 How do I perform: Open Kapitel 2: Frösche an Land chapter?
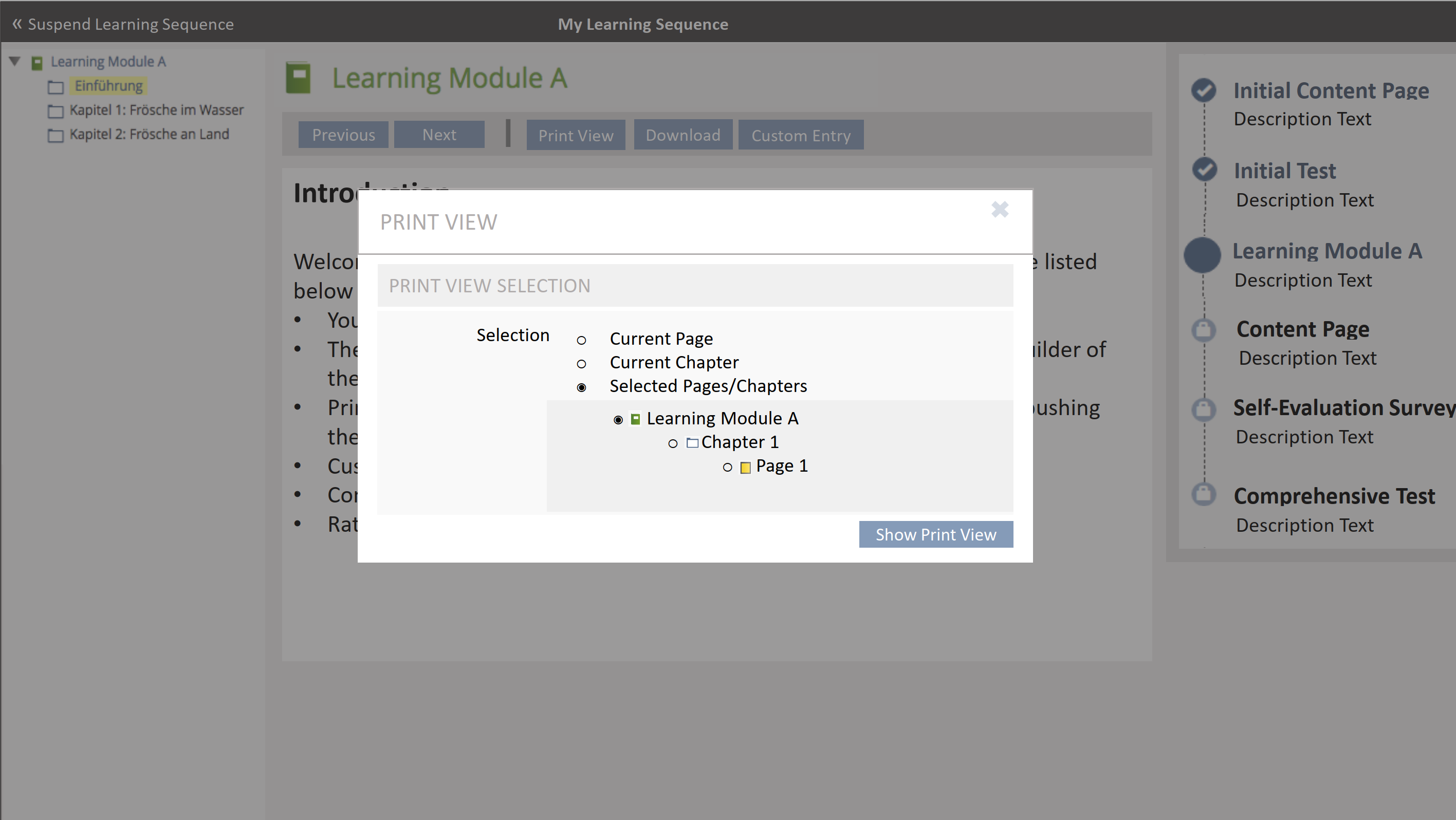pos(149,135)
